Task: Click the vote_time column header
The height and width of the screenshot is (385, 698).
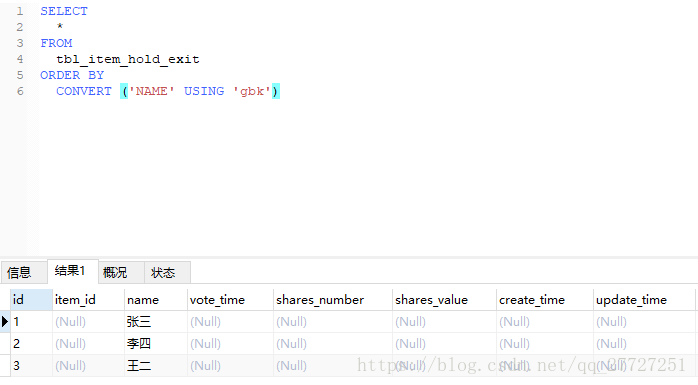Action: point(230,300)
